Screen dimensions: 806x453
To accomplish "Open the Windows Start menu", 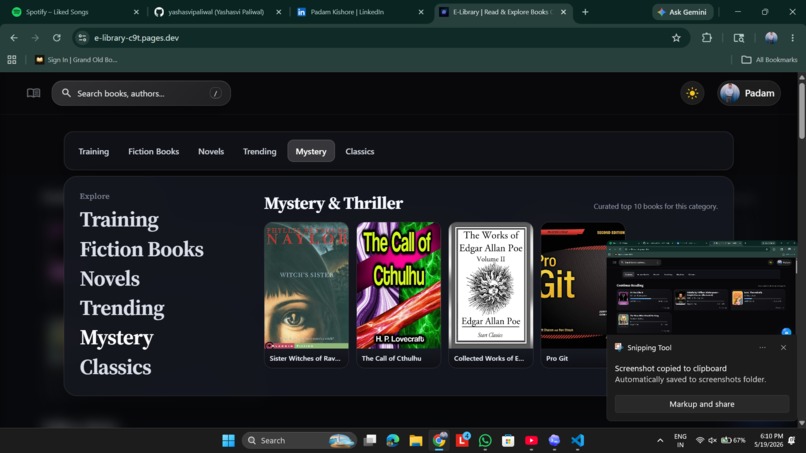I will [x=228, y=441].
